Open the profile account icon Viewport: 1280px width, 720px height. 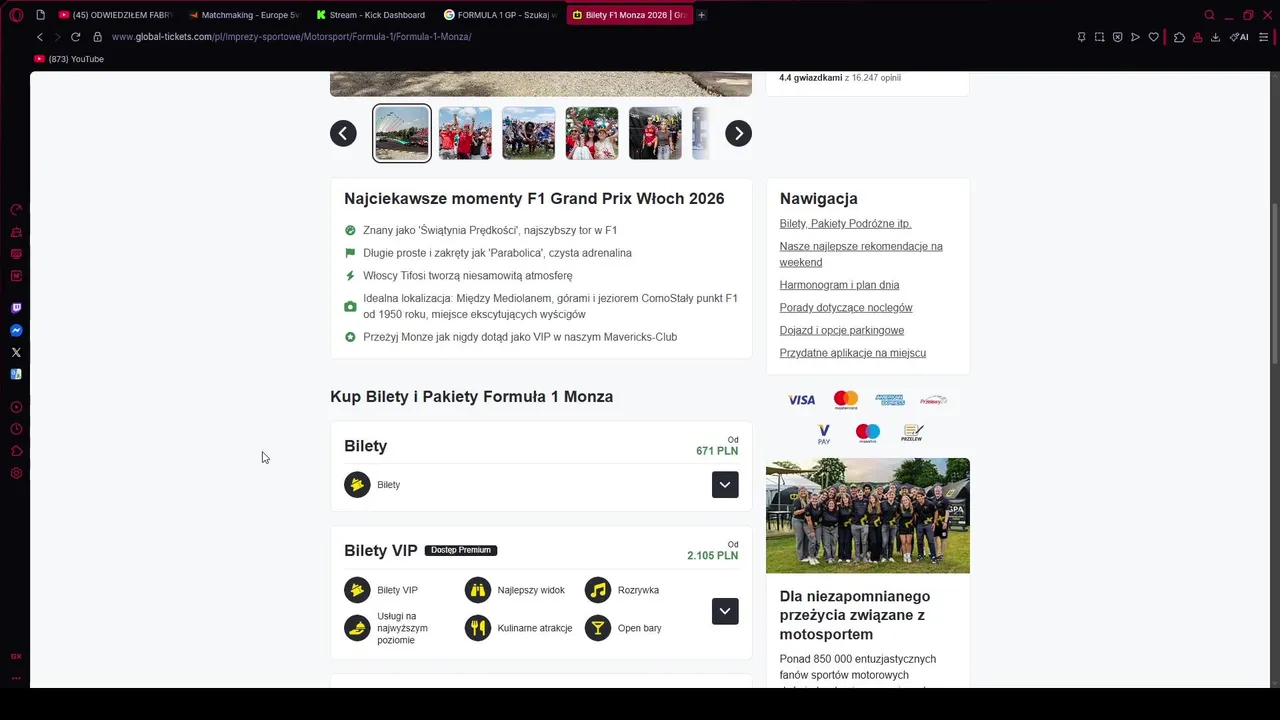[1198, 37]
